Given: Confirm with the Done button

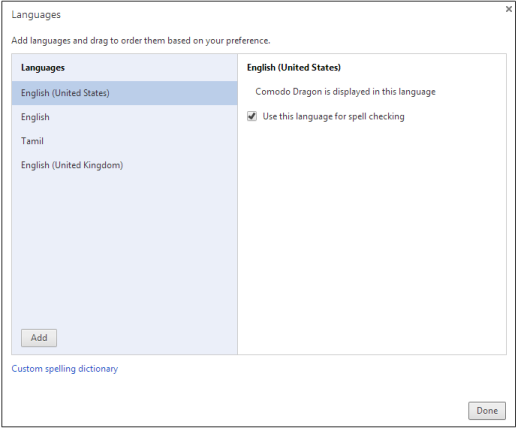Looking at the screenshot, I should pos(487,410).
